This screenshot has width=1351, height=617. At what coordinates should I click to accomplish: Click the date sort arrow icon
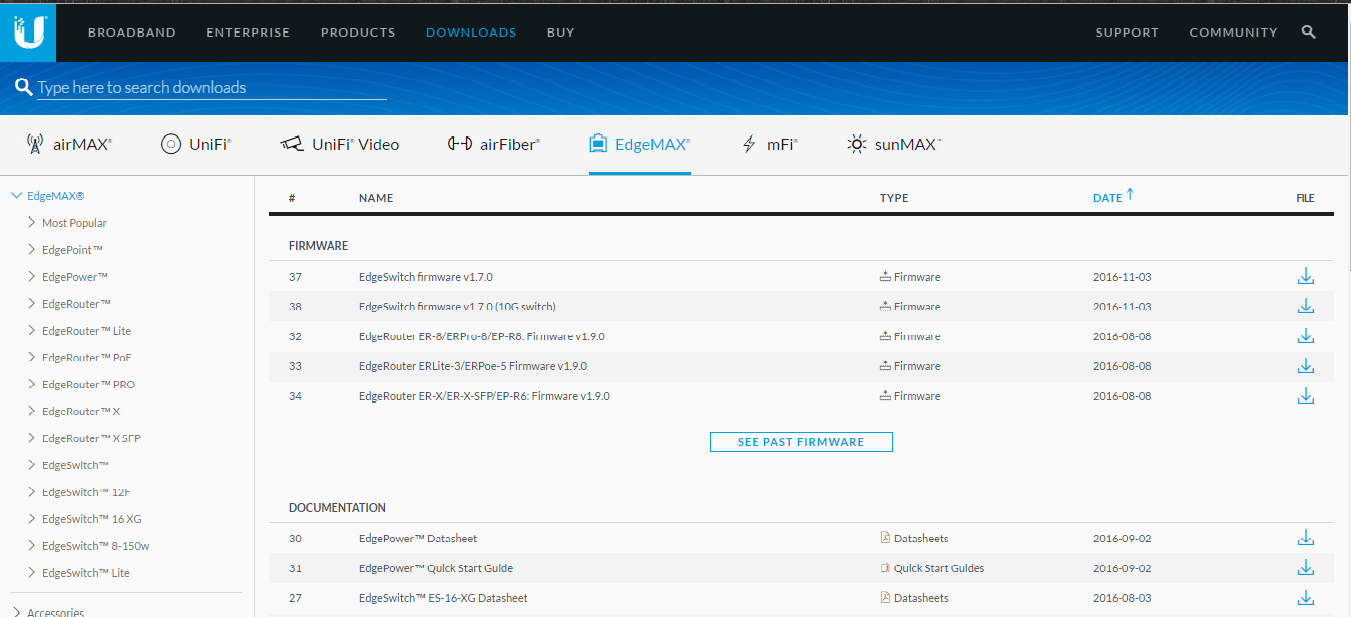pyautogui.click(x=1130, y=195)
